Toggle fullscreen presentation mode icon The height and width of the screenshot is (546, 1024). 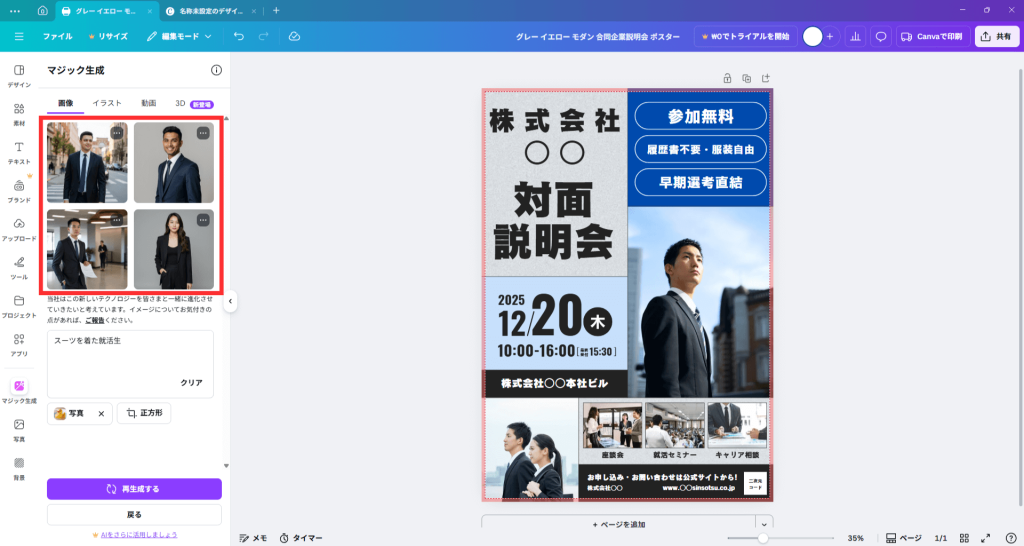click(x=985, y=538)
